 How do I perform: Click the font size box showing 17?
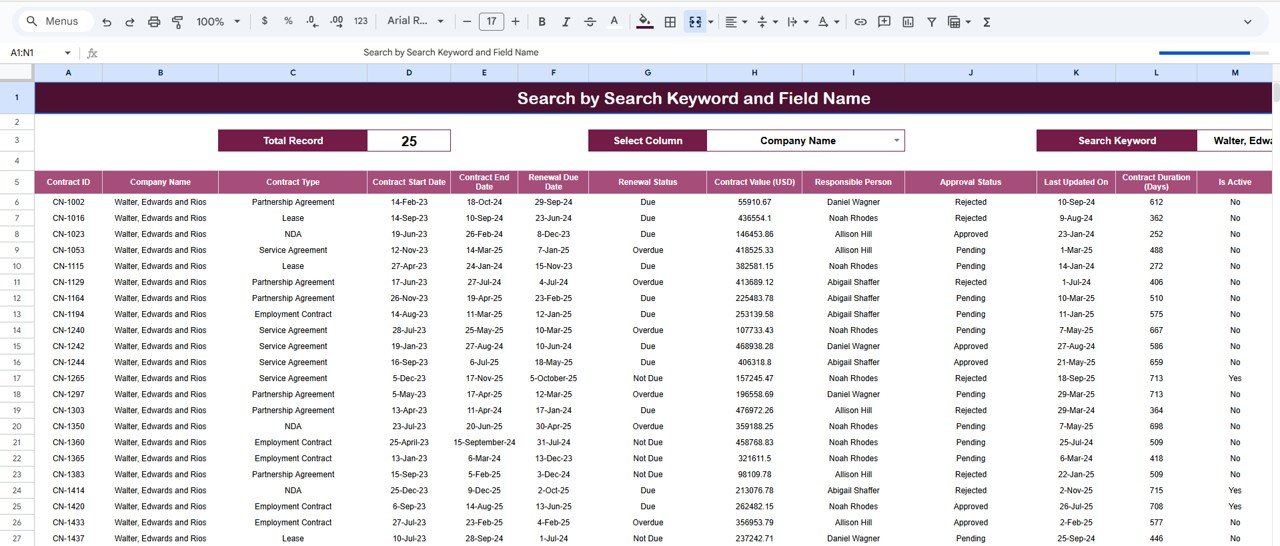pyautogui.click(x=491, y=21)
